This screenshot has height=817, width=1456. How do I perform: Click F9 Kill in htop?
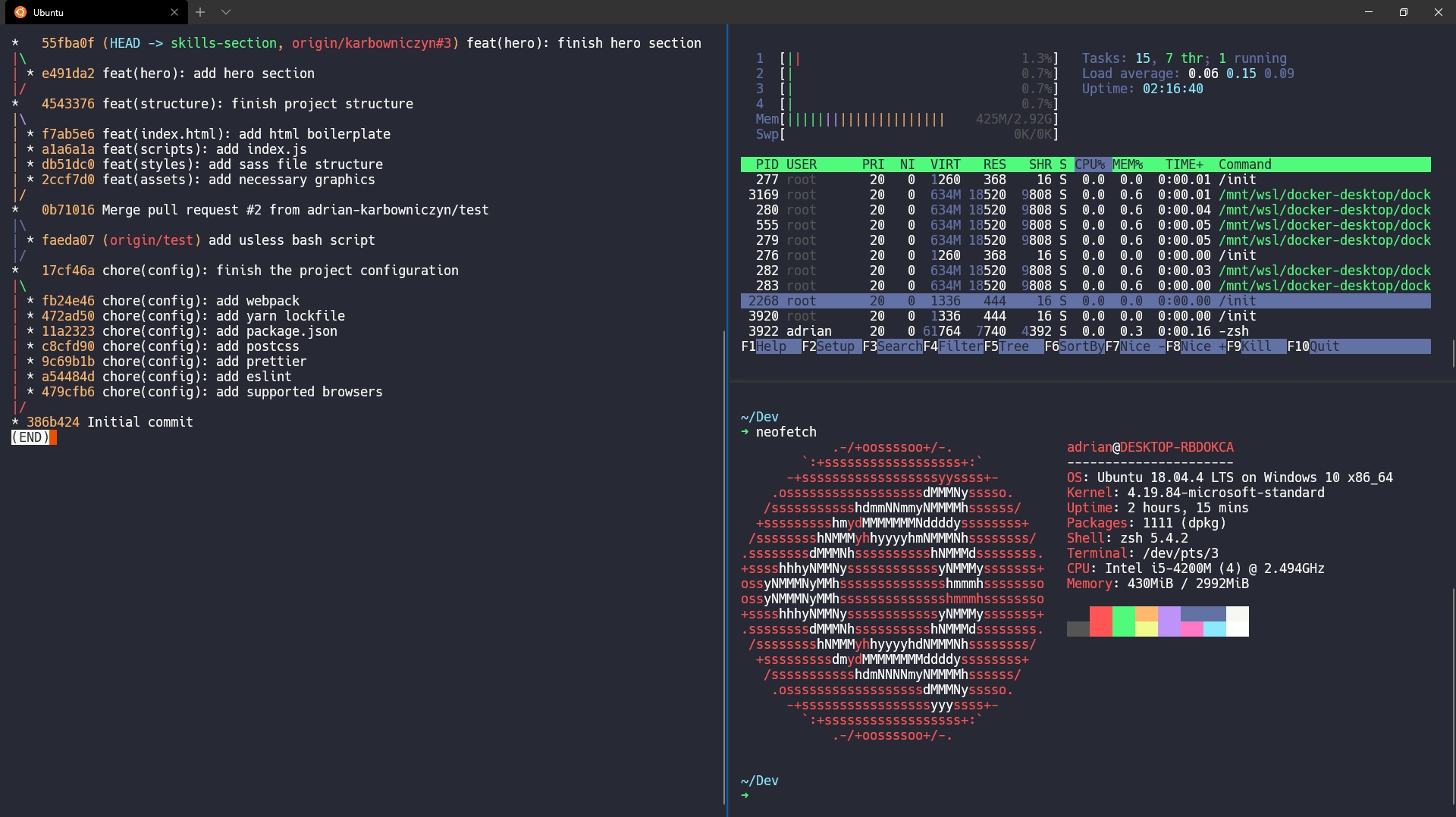pyautogui.click(x=1257, y=346)
